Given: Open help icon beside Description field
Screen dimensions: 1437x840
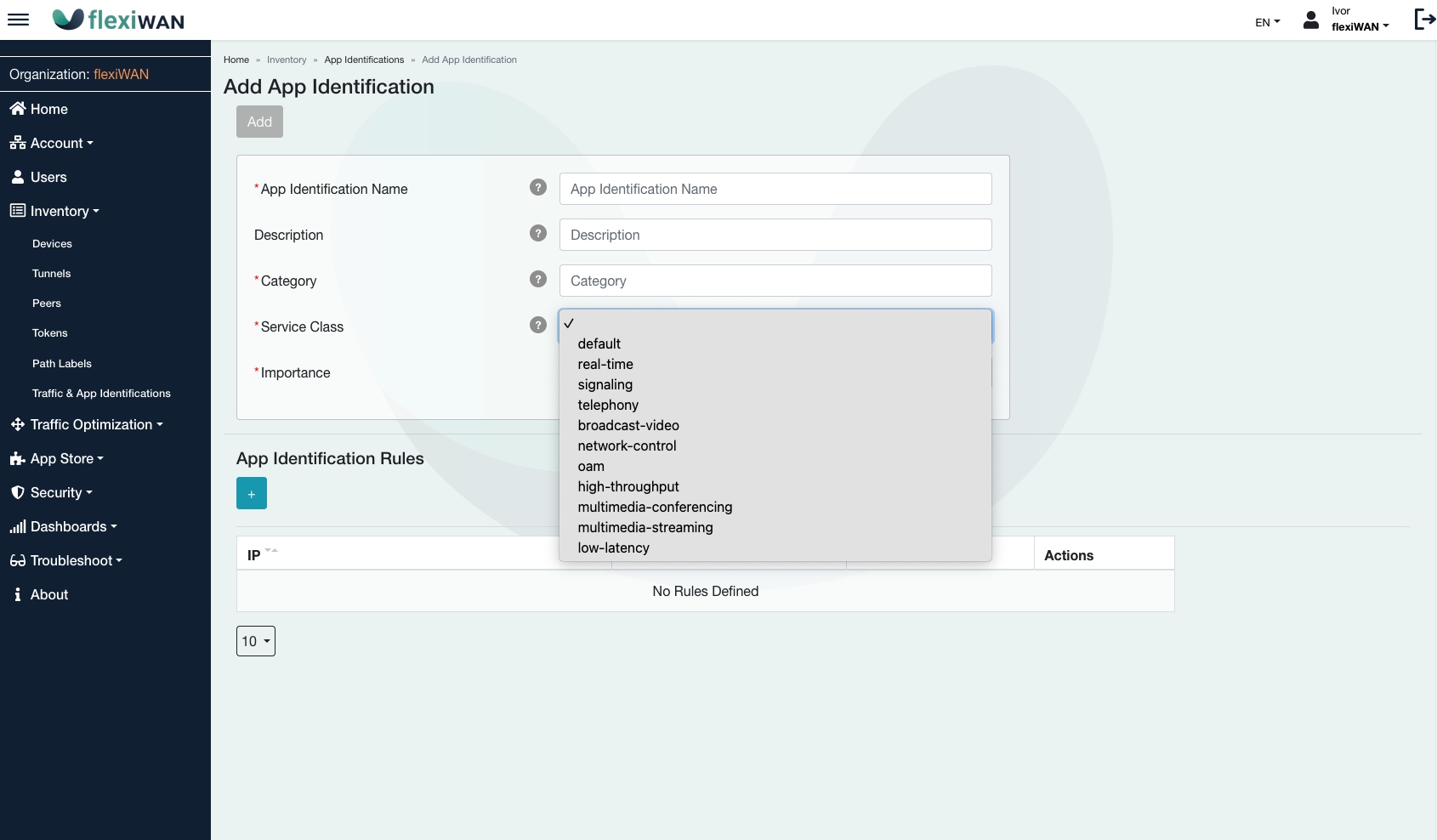Looking at the screenshot, I should 538,234.
